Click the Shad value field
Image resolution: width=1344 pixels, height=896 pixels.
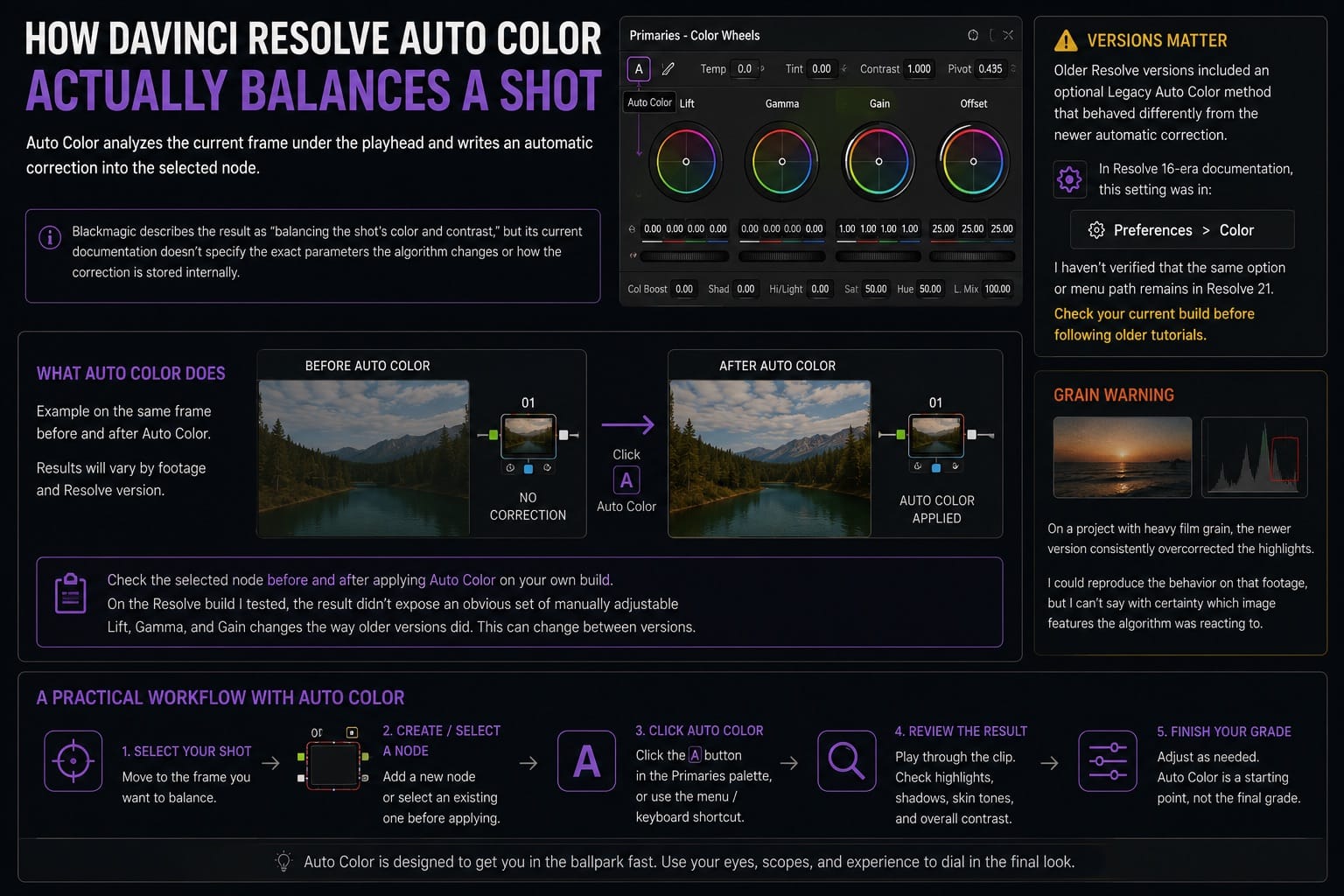745,290
